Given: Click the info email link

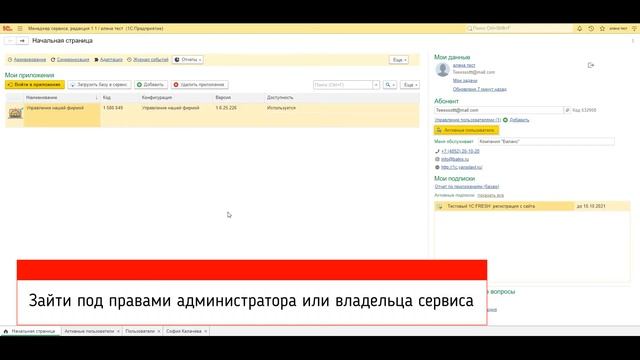Looking at the screenshot, I should (x=455, y=159).
